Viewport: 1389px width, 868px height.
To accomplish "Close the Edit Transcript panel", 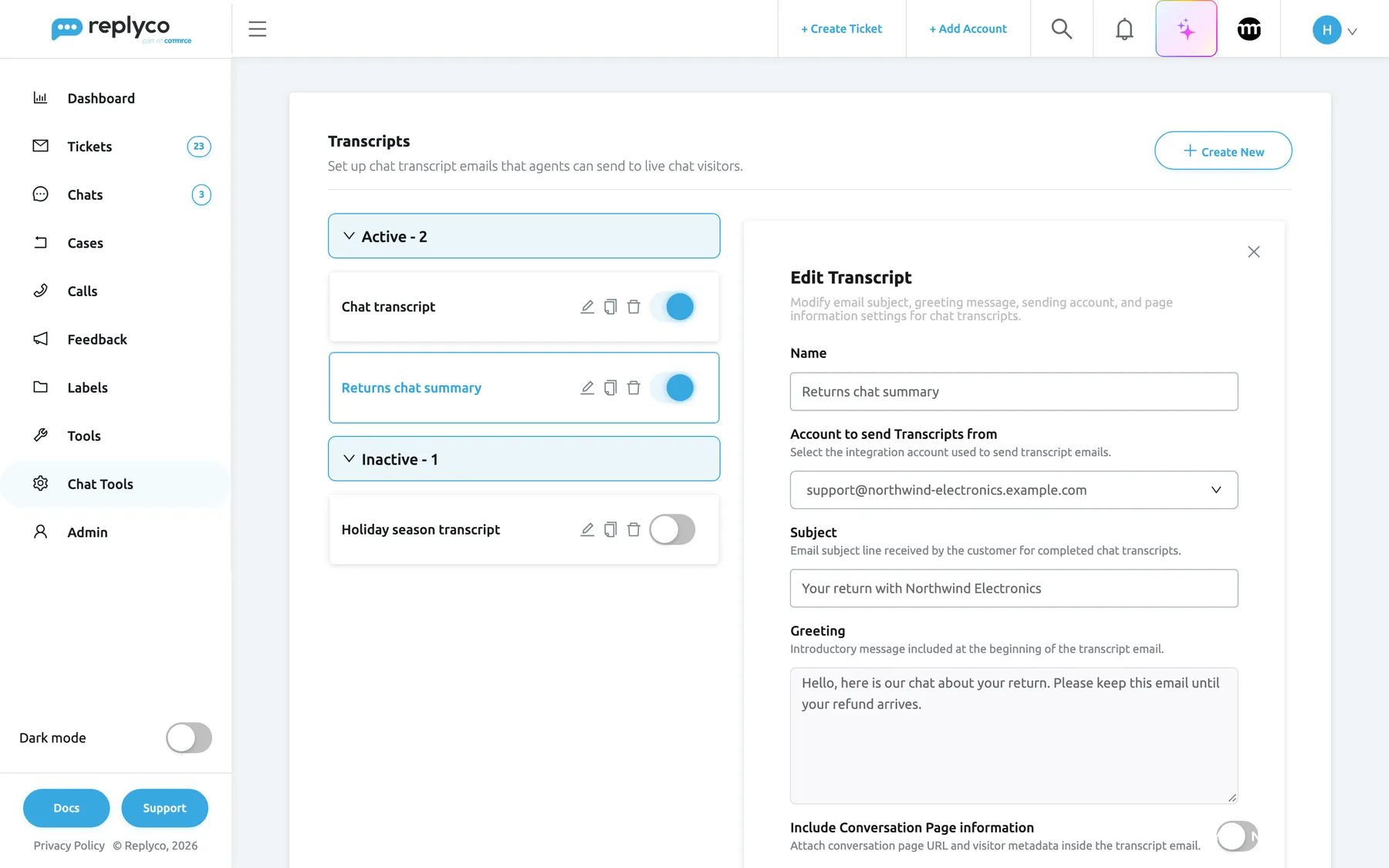I will coord(1253,252).
